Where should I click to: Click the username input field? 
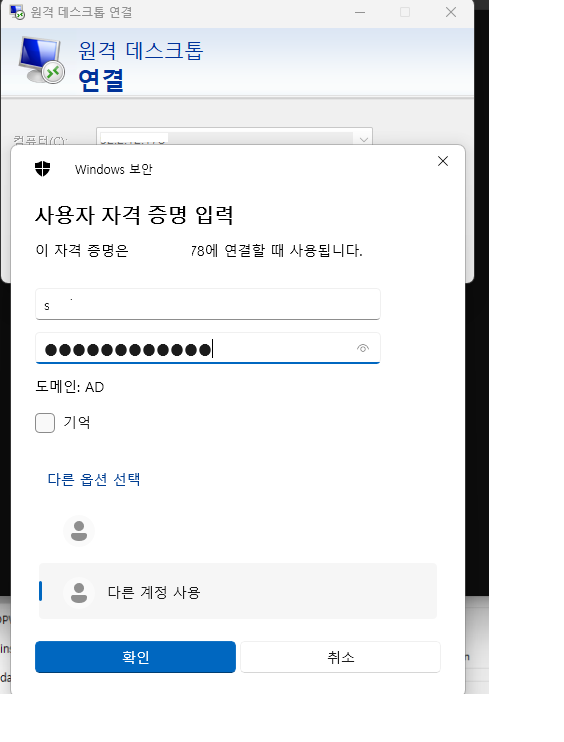pos(208,304)
